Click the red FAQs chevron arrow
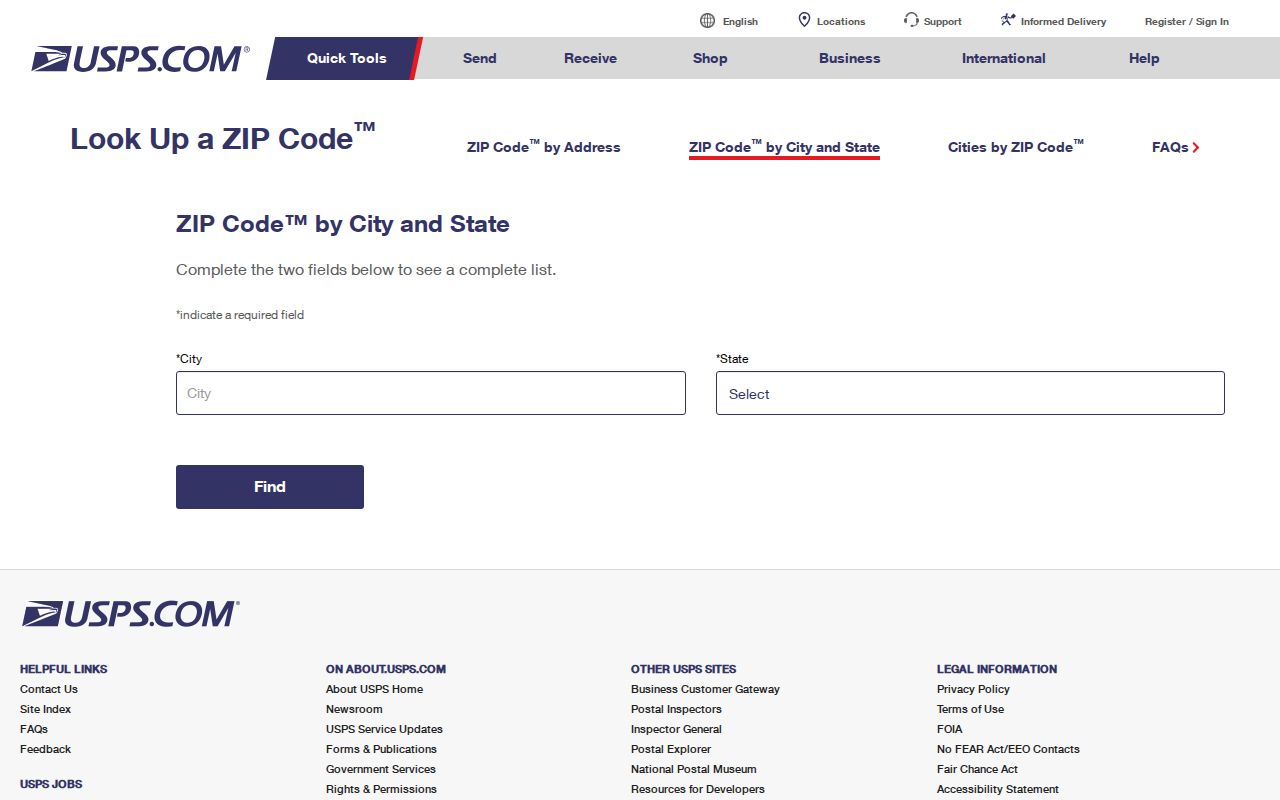This screenshot has width=1280, height=800. [1196, 148]
